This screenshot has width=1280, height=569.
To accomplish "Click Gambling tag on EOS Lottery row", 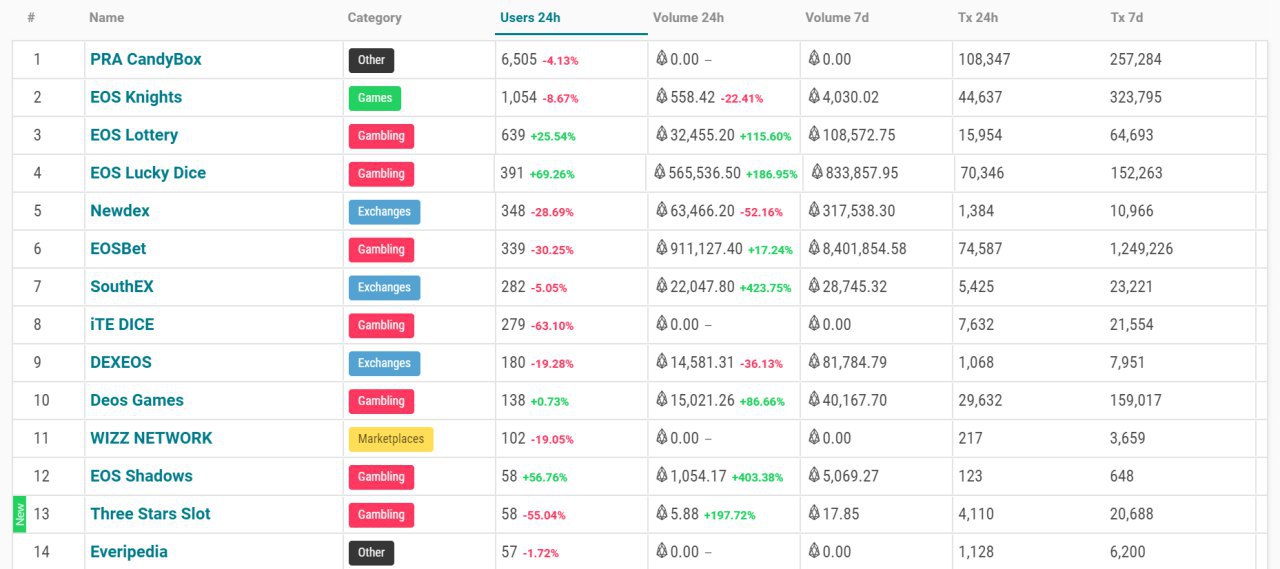I will pyautogui.click(x=381, y=136).
